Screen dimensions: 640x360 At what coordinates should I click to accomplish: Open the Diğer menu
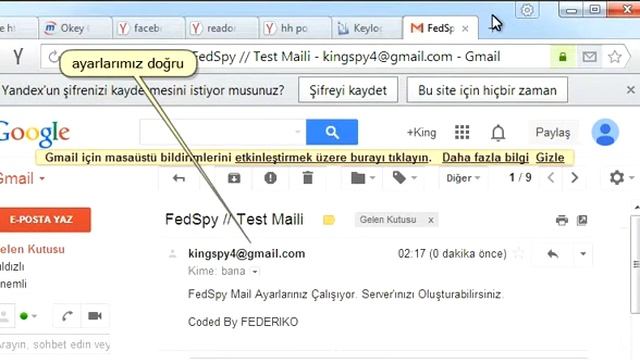(463, 178)
